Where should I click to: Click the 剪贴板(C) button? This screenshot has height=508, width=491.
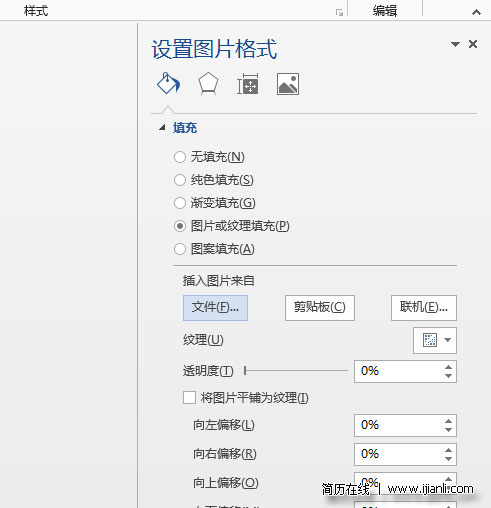320,308
